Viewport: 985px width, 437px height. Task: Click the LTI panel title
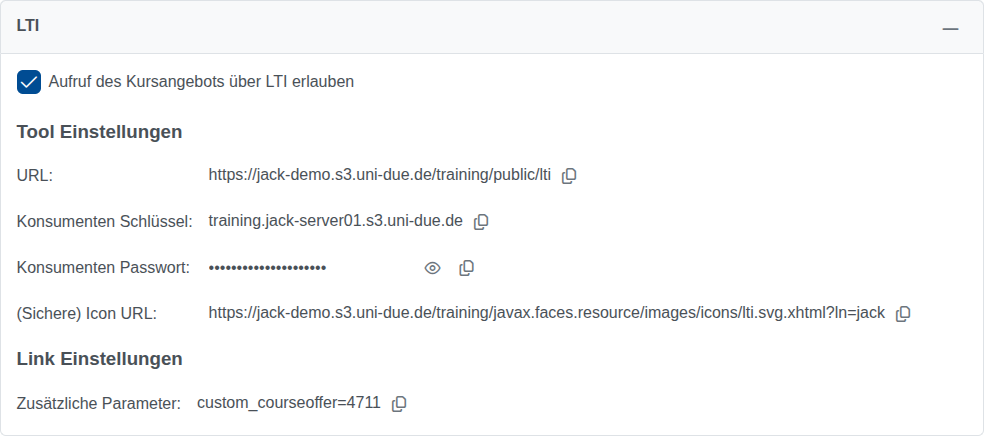[x=28, y=28]
